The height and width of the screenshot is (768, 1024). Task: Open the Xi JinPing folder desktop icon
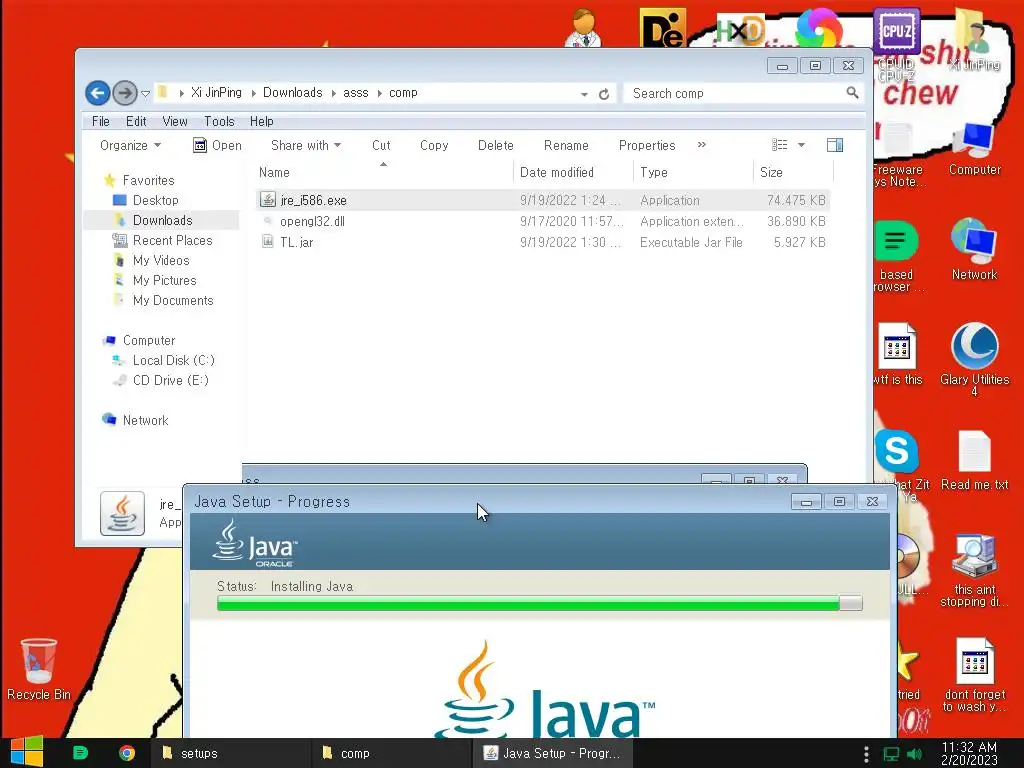coord(974,39)
